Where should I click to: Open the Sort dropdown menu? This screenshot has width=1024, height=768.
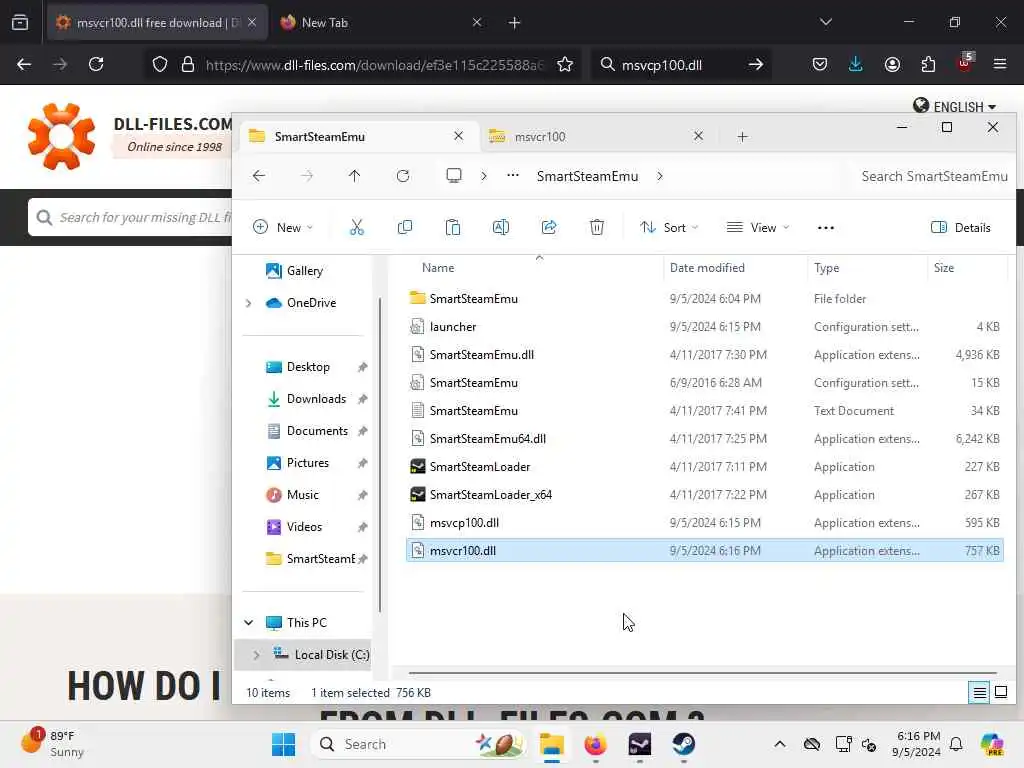coord(669,227)
